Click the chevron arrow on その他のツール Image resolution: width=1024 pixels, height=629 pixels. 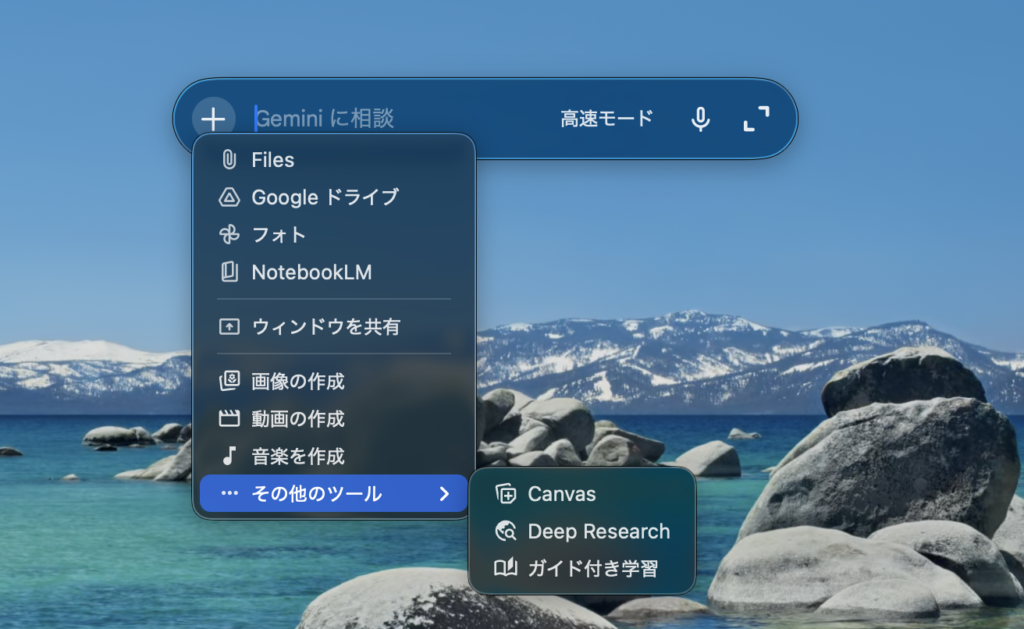(x=444, y=494)
